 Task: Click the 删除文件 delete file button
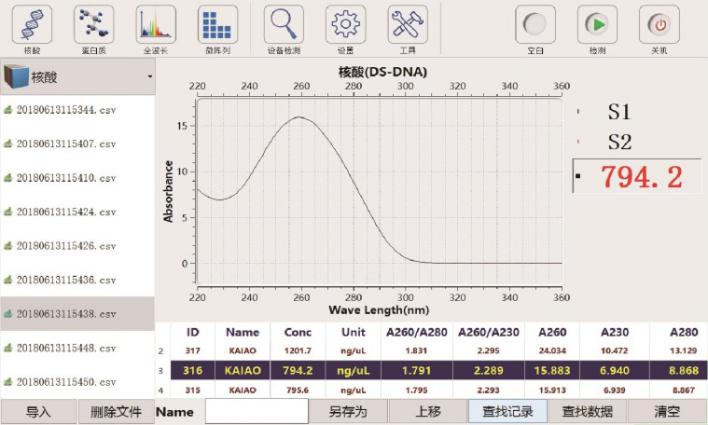(116, 411)
